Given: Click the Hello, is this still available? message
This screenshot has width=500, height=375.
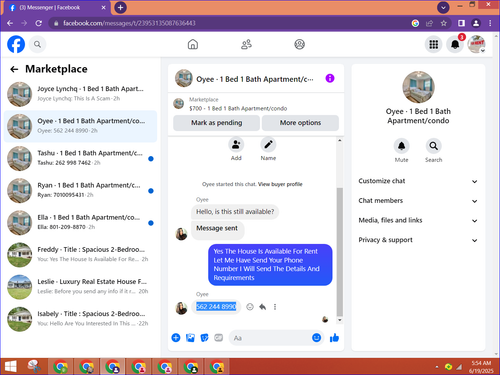Looking at the screenshot, I should tap(235, 212).
